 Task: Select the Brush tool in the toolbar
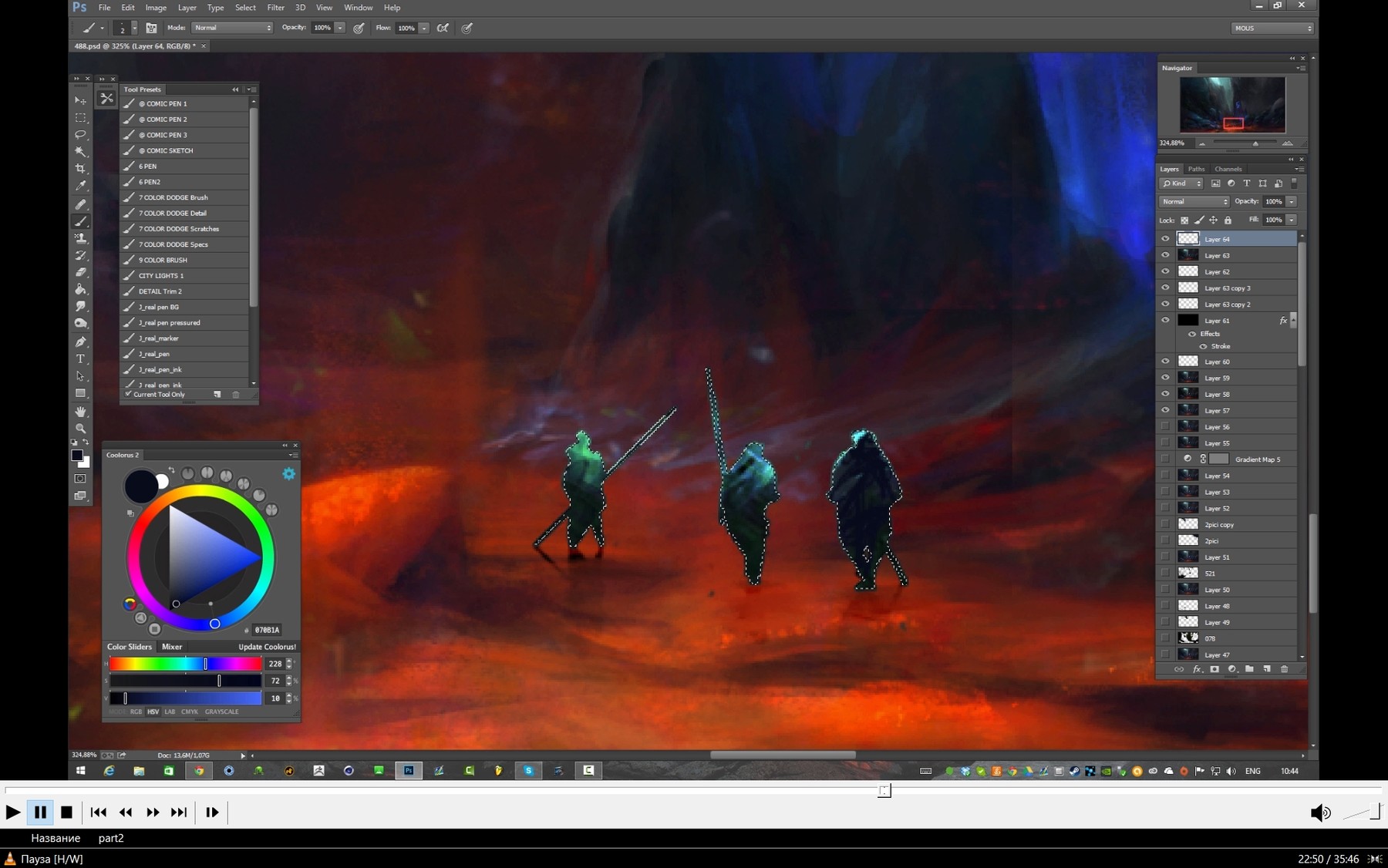tap(80, 221)
